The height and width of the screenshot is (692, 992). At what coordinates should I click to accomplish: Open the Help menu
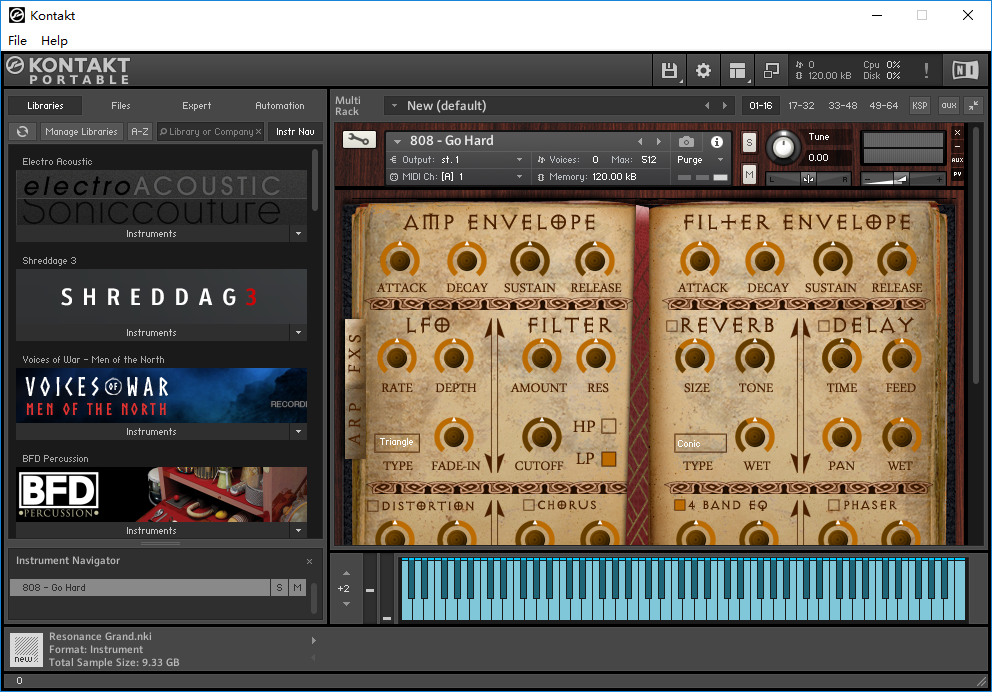click(x=54, y=40)
